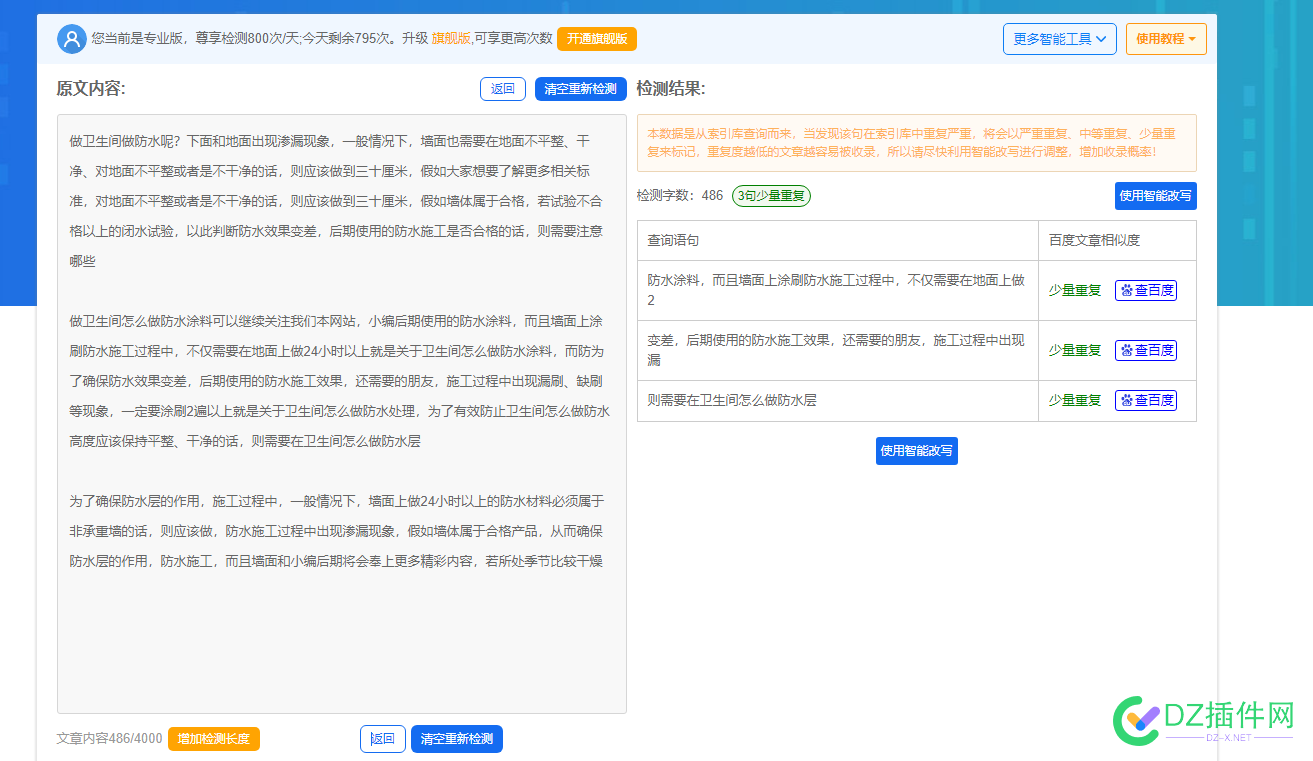Click 少量重复 label in third result row

click(1075, 401)
